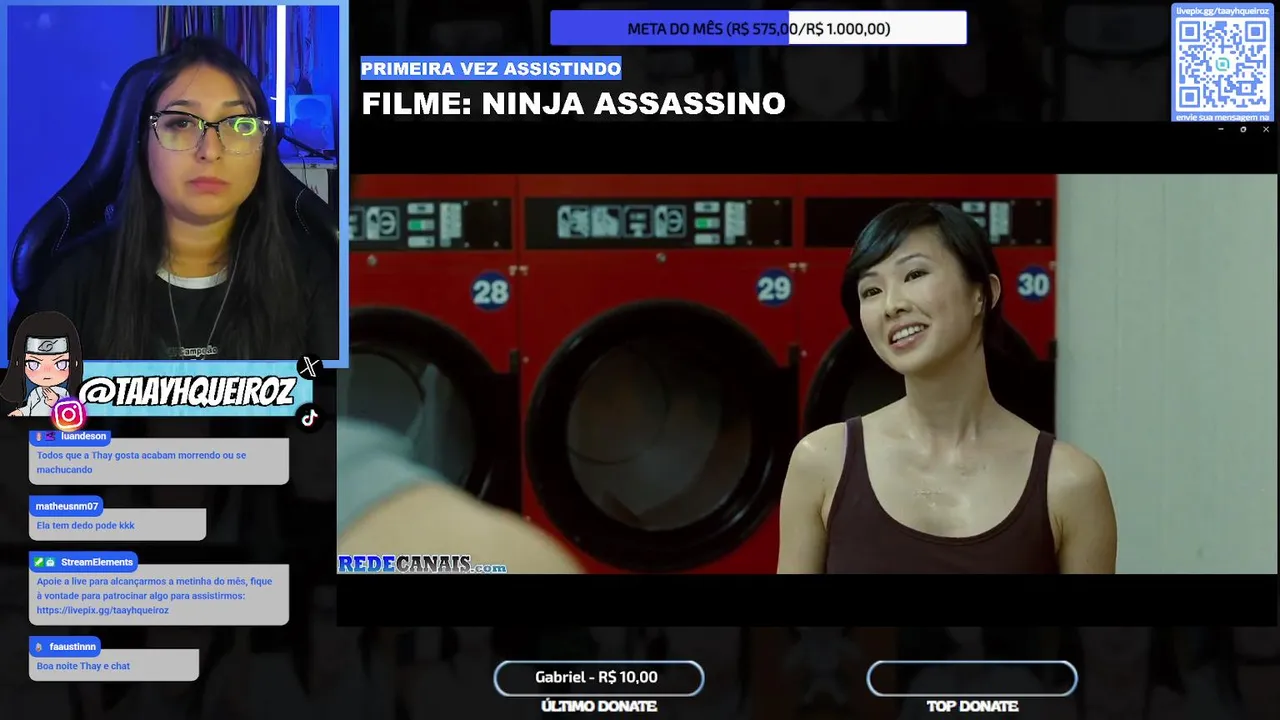Click 'envie sua mensagem na' caption under the QR code
The width and height of the screenshot is (1280, 720).
point(1222,117)
